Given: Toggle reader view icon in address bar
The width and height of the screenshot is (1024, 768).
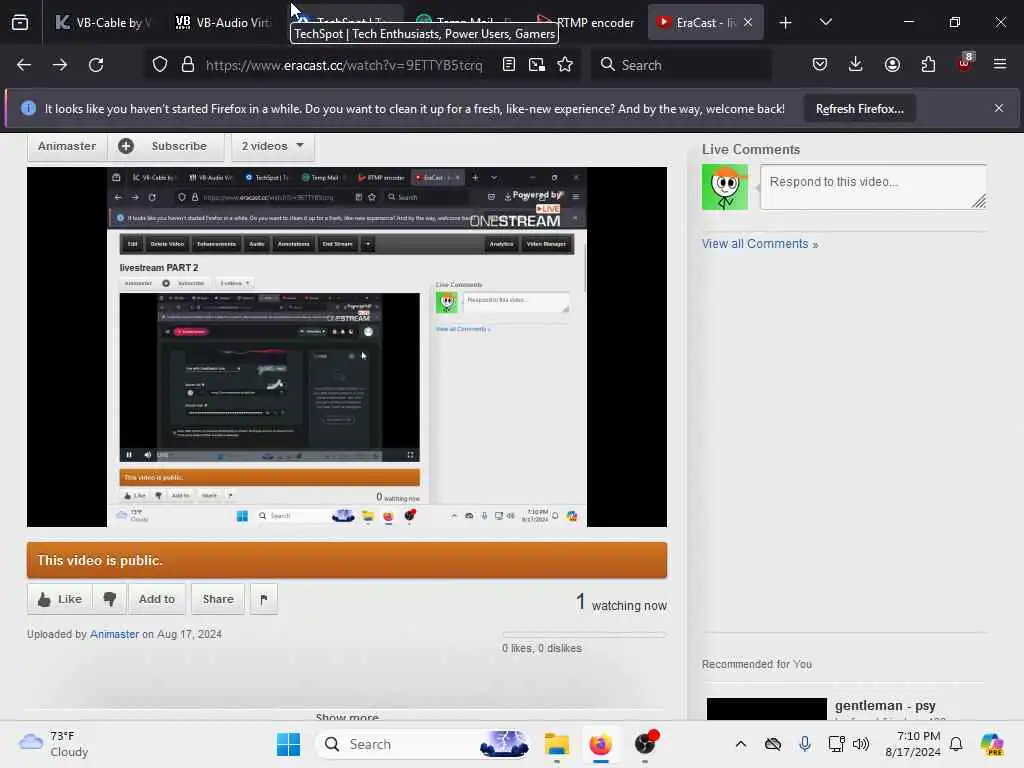Looking at the screenshot, I should [x=509, y=65].
